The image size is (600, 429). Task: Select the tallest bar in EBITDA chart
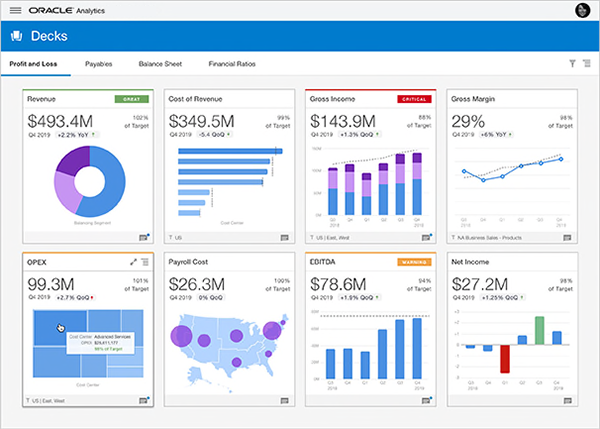417,348
